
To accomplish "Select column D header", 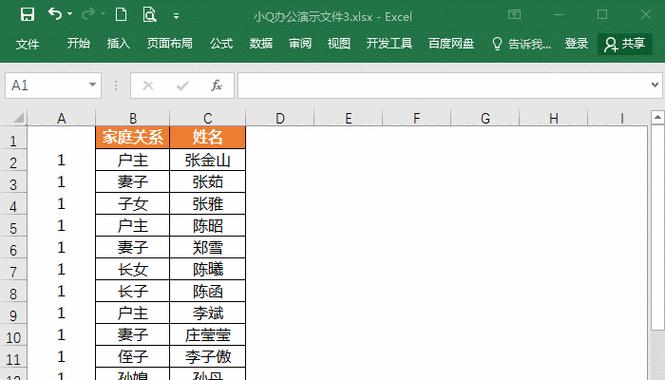I will (x=280, y=118).
